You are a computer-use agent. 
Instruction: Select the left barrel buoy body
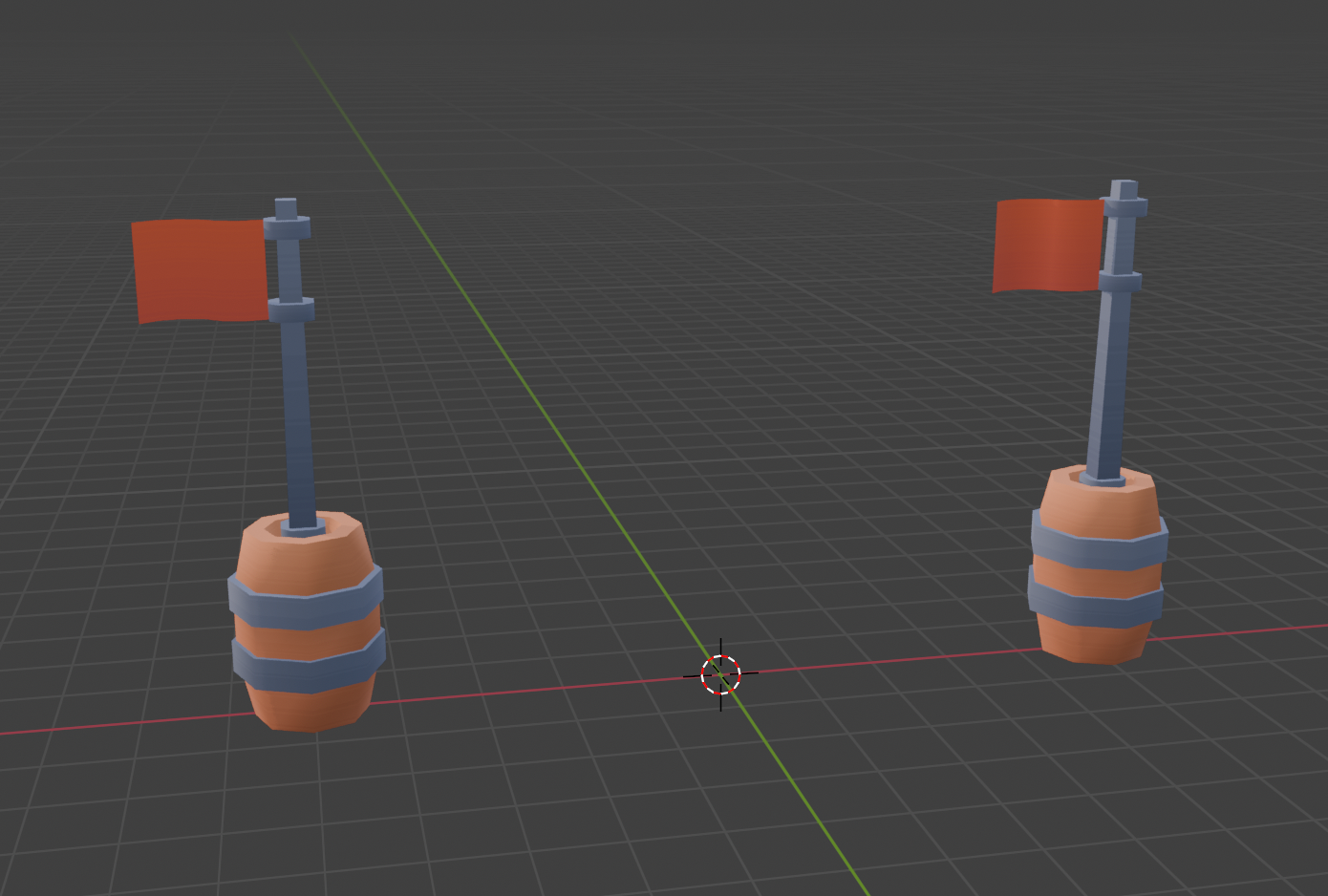pyautogui.click(x=306, y=623)
